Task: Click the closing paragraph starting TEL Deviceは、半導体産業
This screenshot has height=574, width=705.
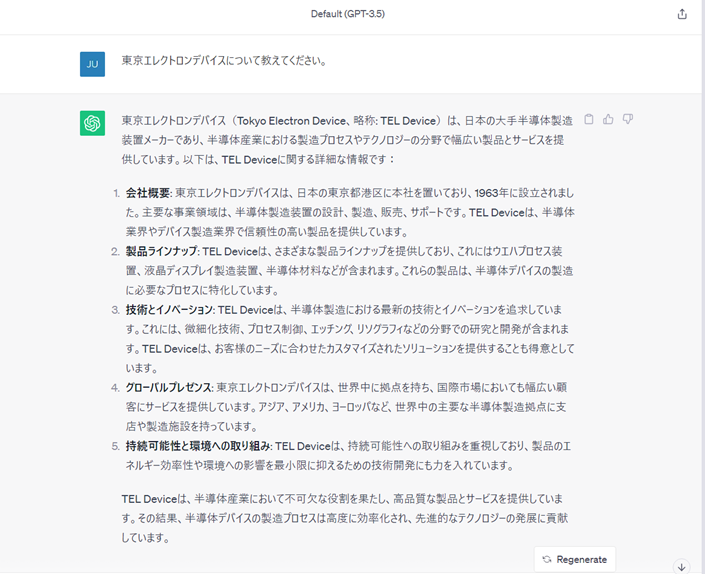Action: click(x=345, y=518)
